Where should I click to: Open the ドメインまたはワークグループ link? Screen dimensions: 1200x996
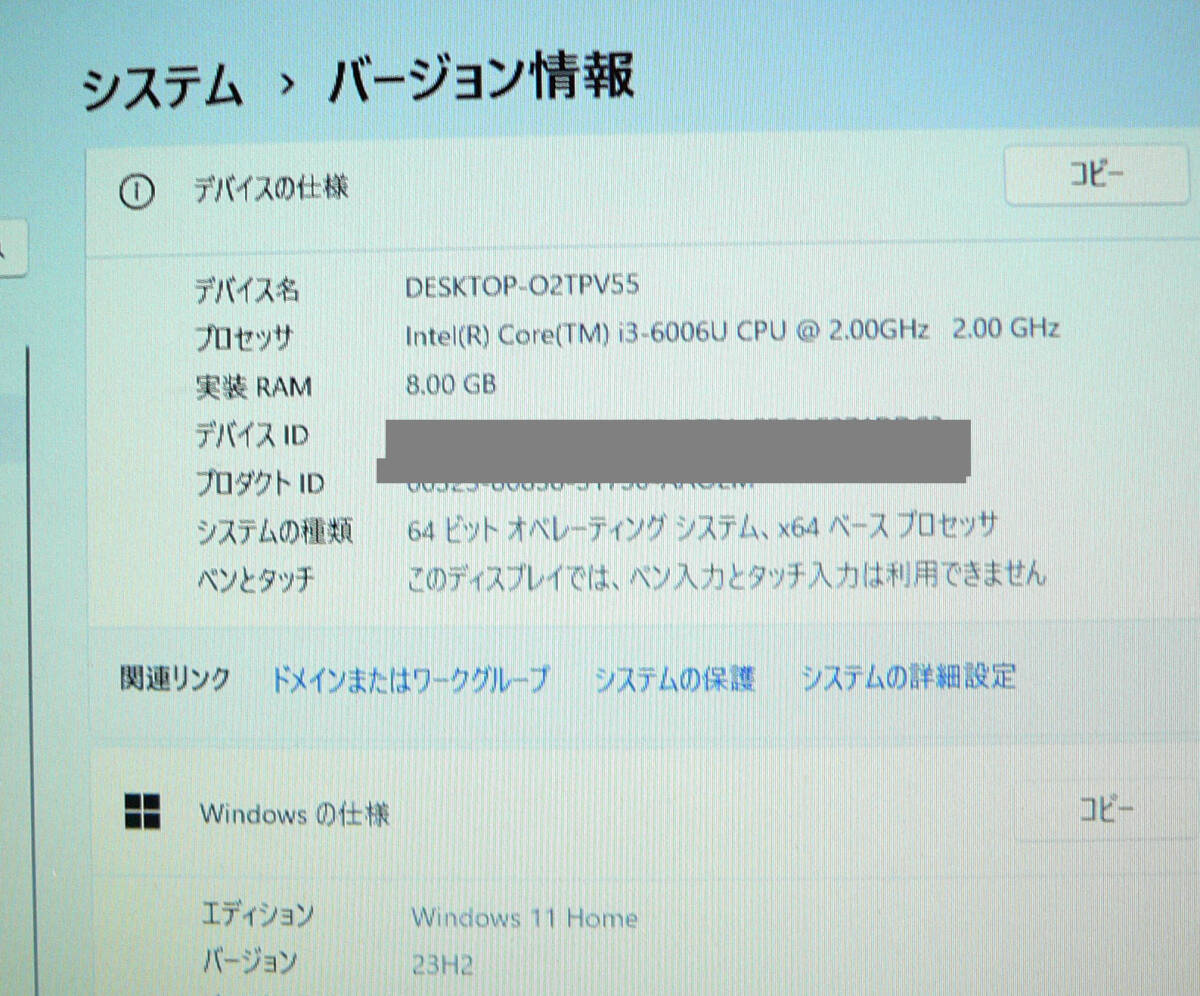[x=410, y=680]
